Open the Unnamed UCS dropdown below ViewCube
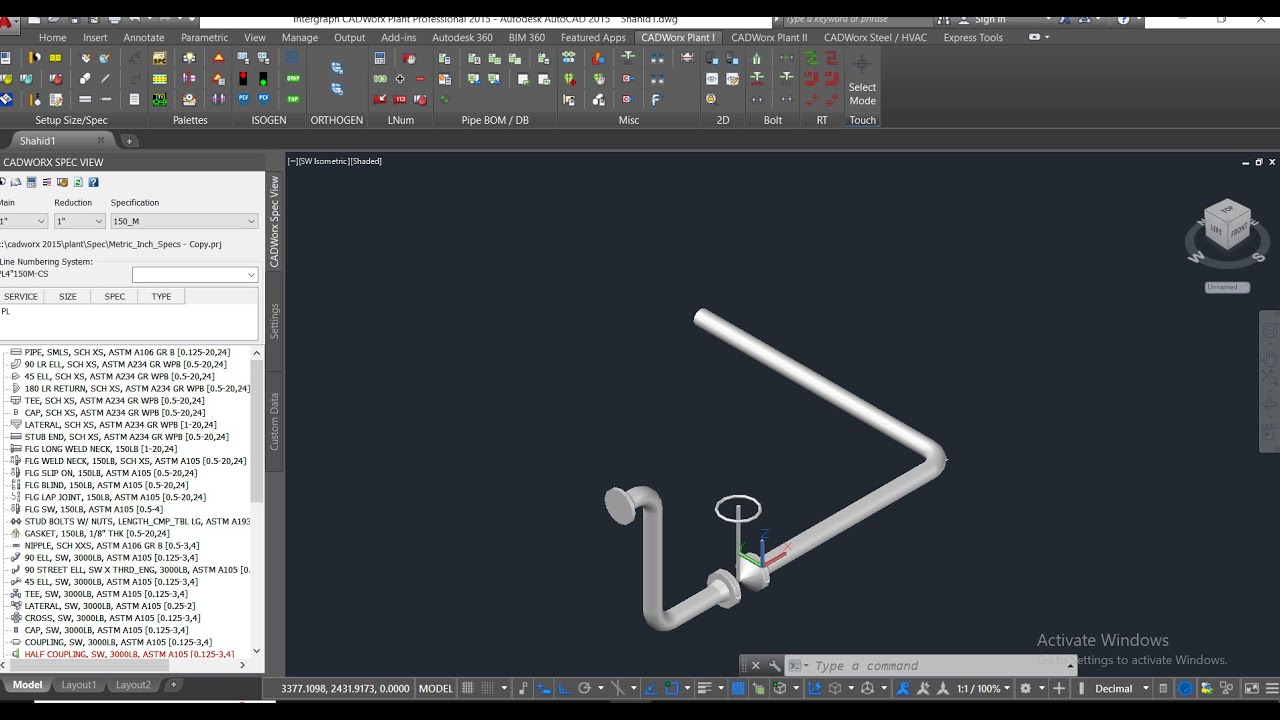This screenshot has width=1280, height=720. tap(1227, 287)
